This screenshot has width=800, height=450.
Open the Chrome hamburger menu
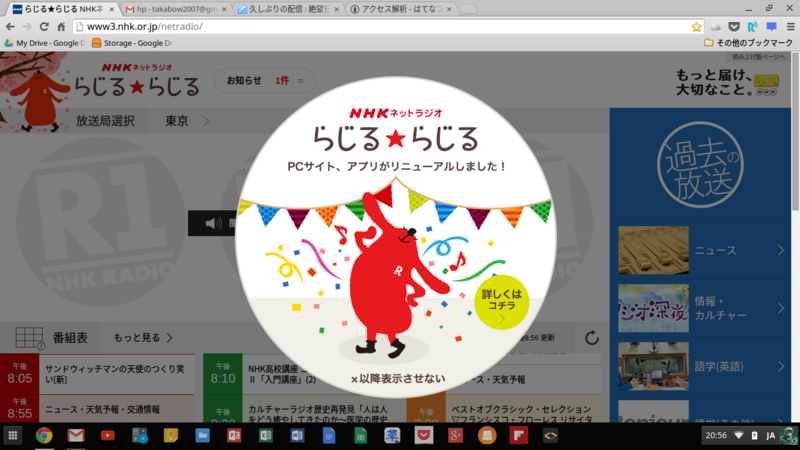point(790,27)
